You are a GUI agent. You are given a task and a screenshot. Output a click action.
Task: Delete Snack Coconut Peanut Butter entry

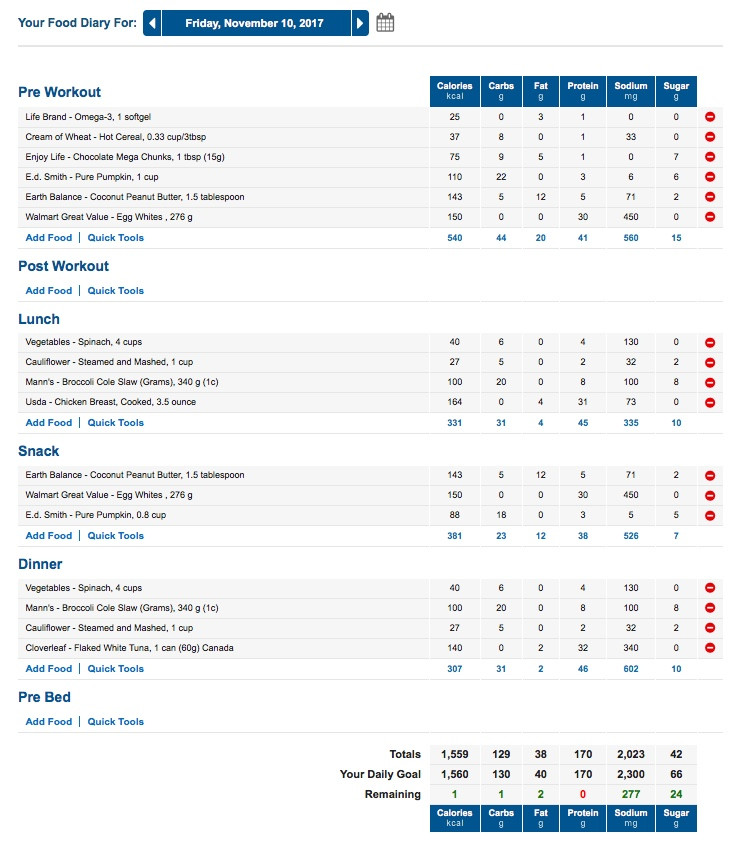click(x=710, y=476)
